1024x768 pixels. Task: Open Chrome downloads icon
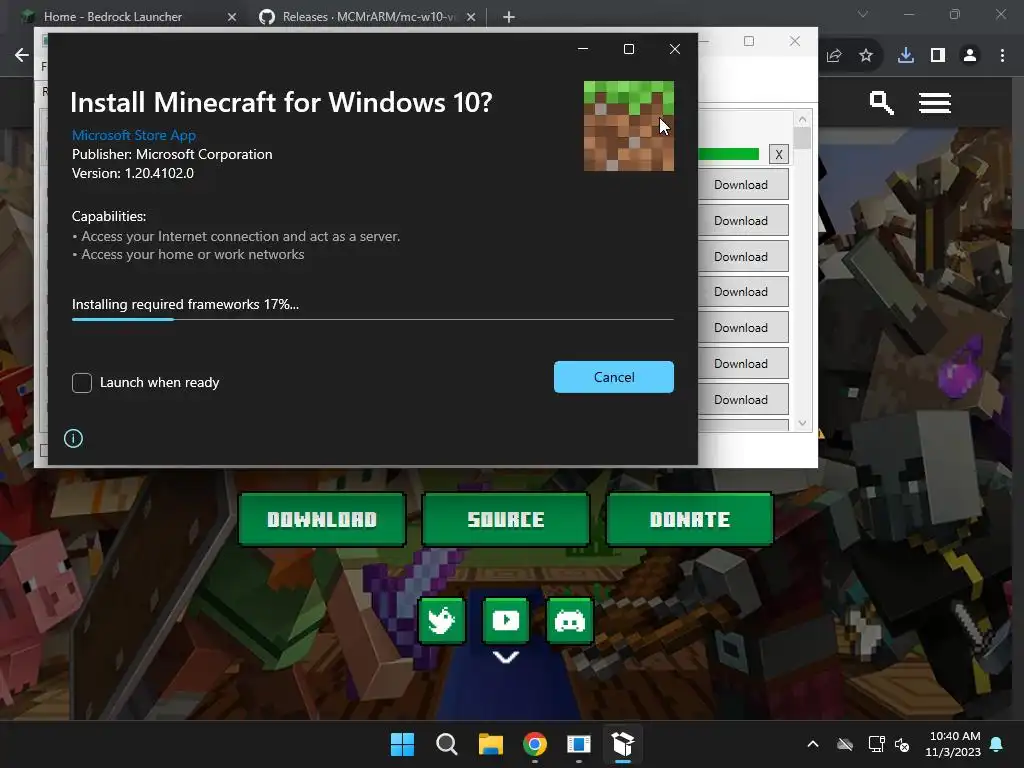tap(906, 56)
